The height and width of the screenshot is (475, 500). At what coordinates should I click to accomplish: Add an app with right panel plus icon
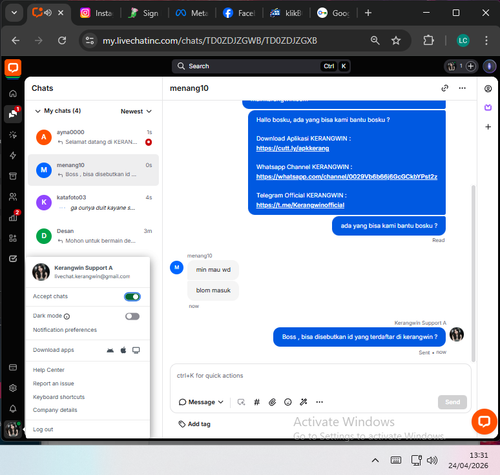(x=488, y=127)
